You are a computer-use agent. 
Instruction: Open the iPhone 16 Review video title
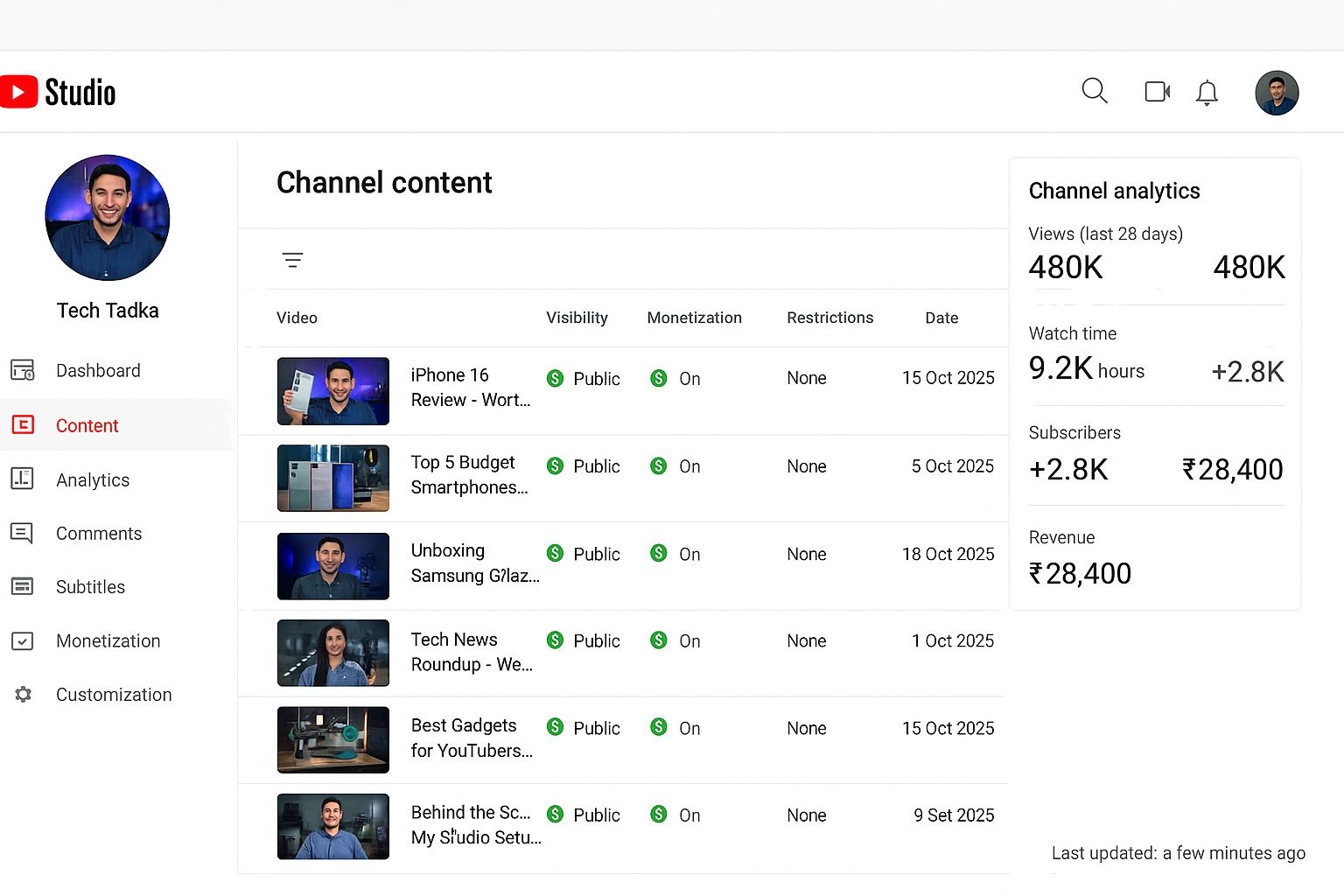(x=470, y=387)
